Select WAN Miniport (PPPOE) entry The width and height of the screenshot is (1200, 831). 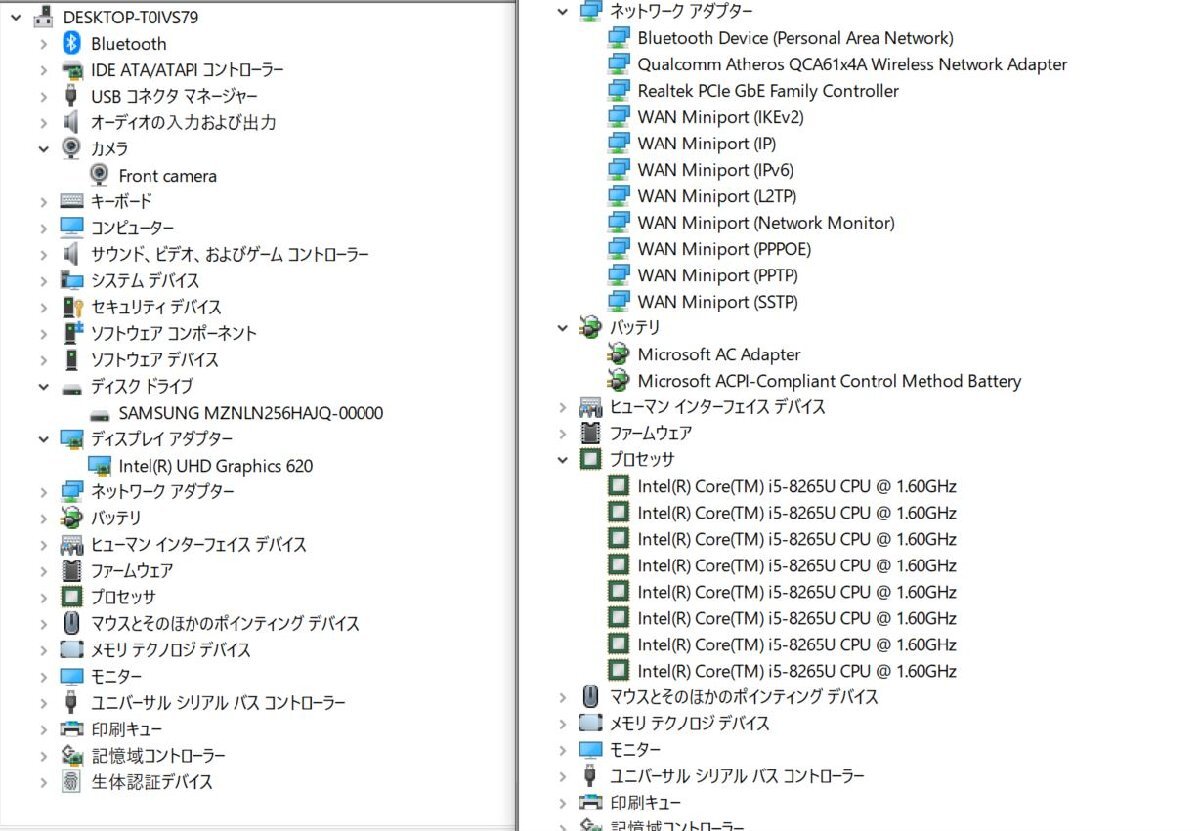[x=724, y=248]
